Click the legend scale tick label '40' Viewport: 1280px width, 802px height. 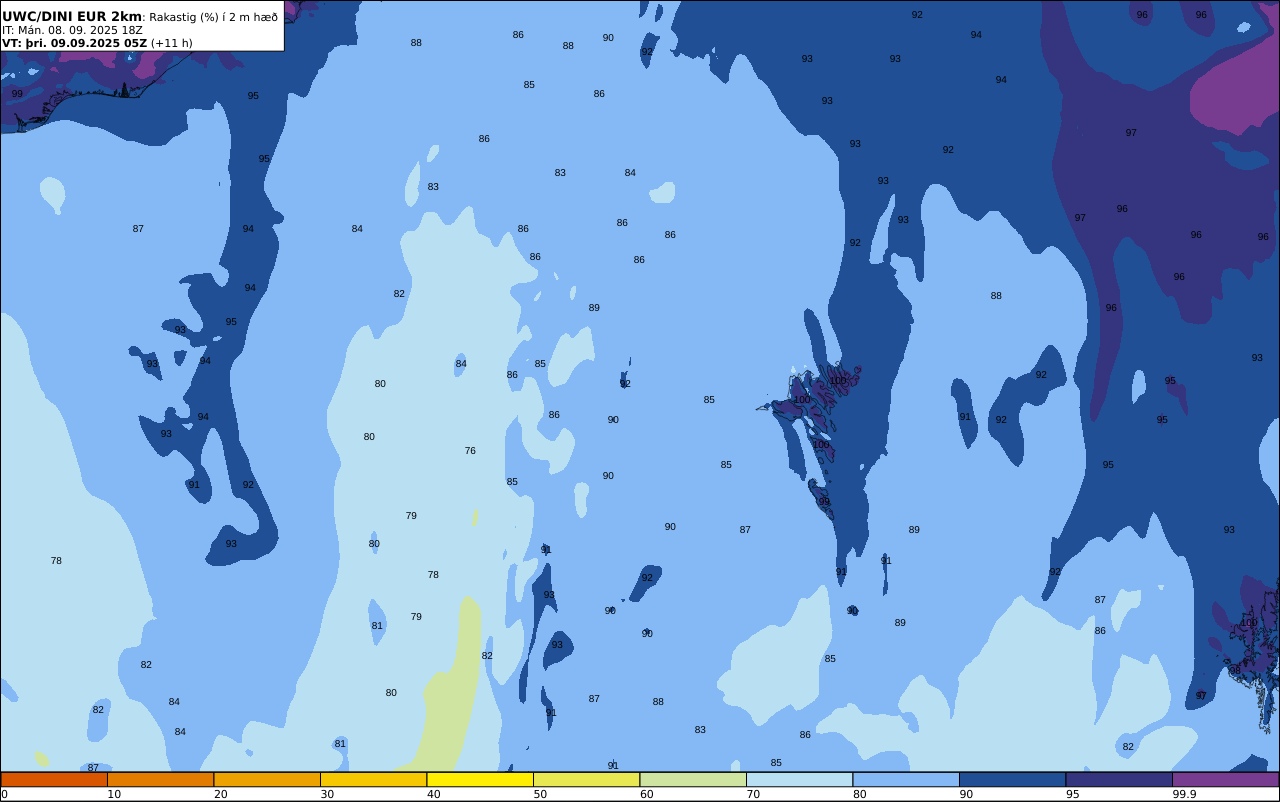433,794
